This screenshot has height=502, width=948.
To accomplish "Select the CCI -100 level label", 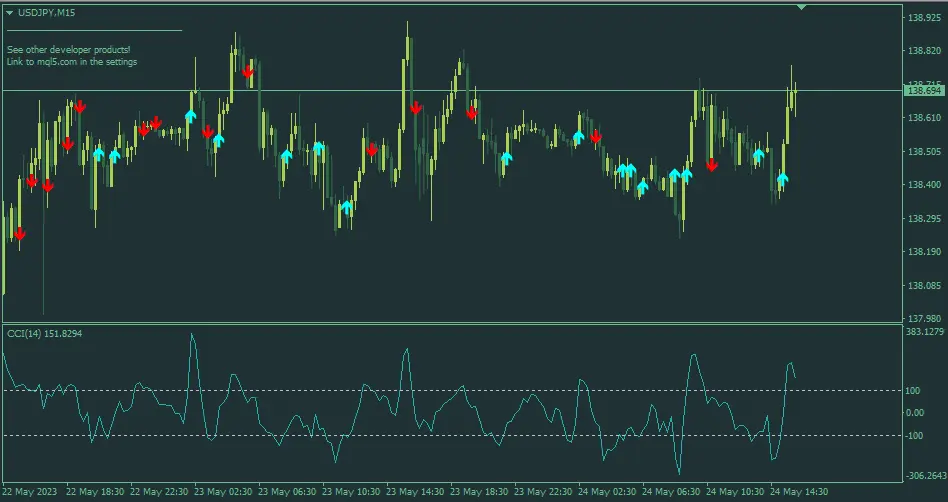I will 914,435.
